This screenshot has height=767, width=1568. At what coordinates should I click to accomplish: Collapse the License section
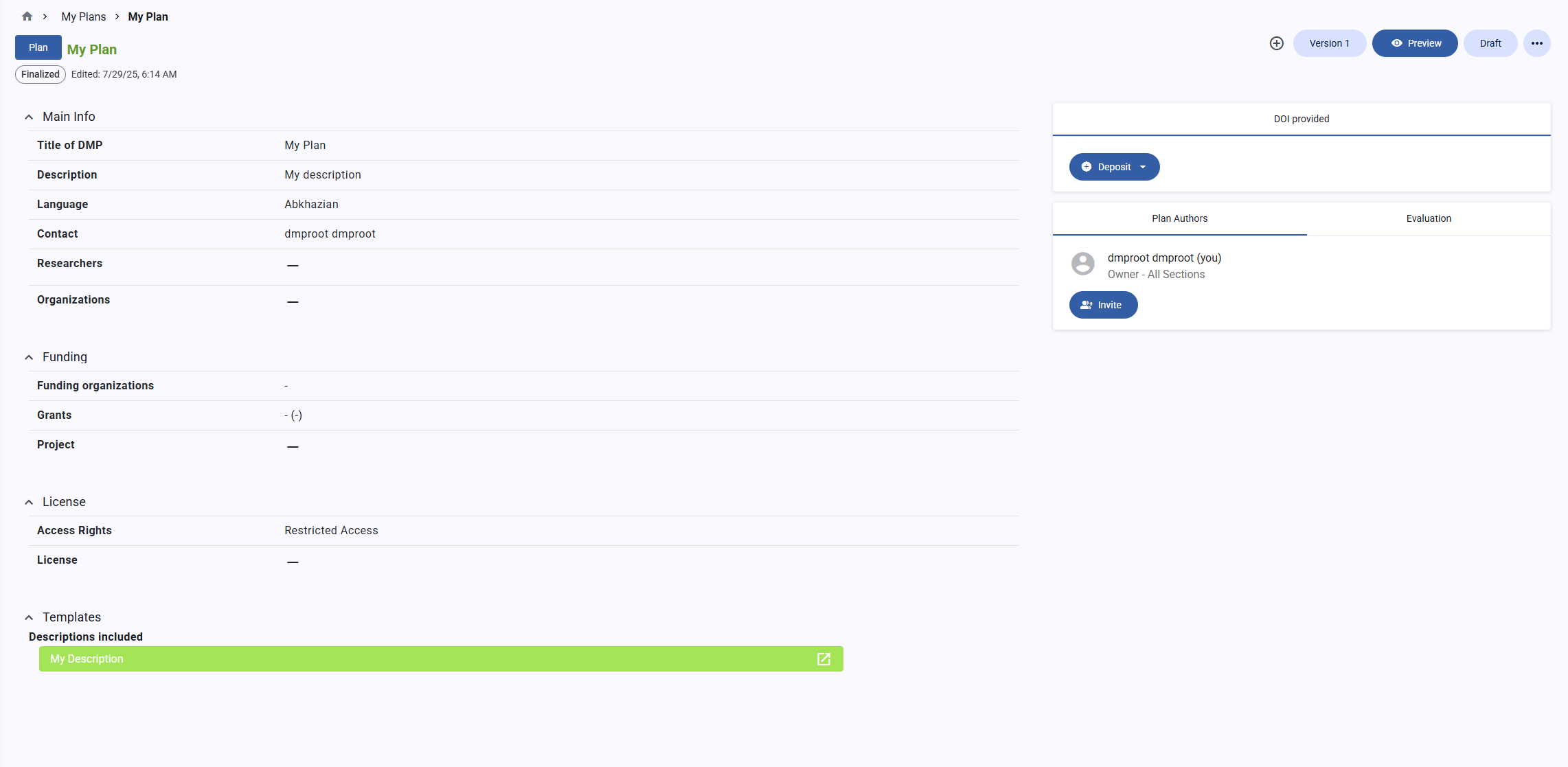[29, 503]
